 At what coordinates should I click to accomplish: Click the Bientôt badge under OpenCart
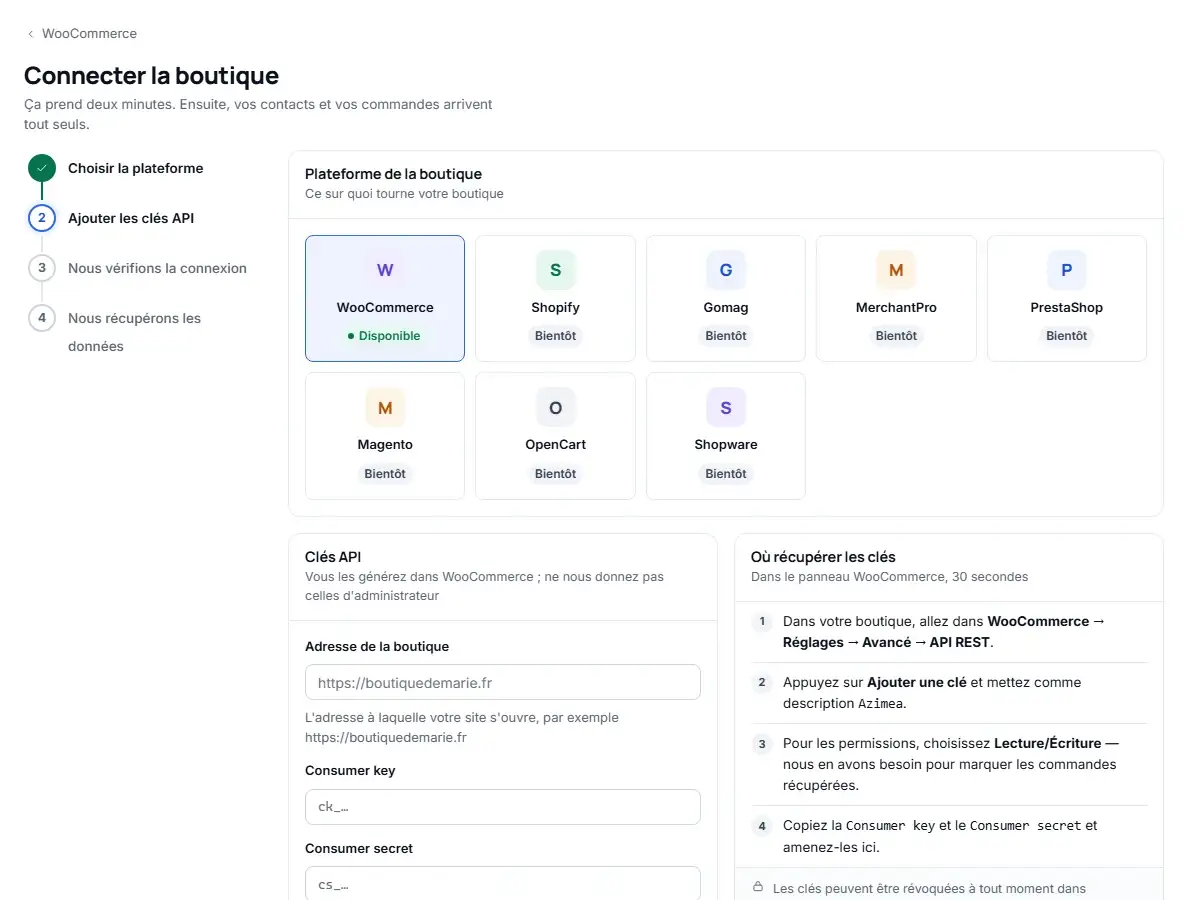555,473
